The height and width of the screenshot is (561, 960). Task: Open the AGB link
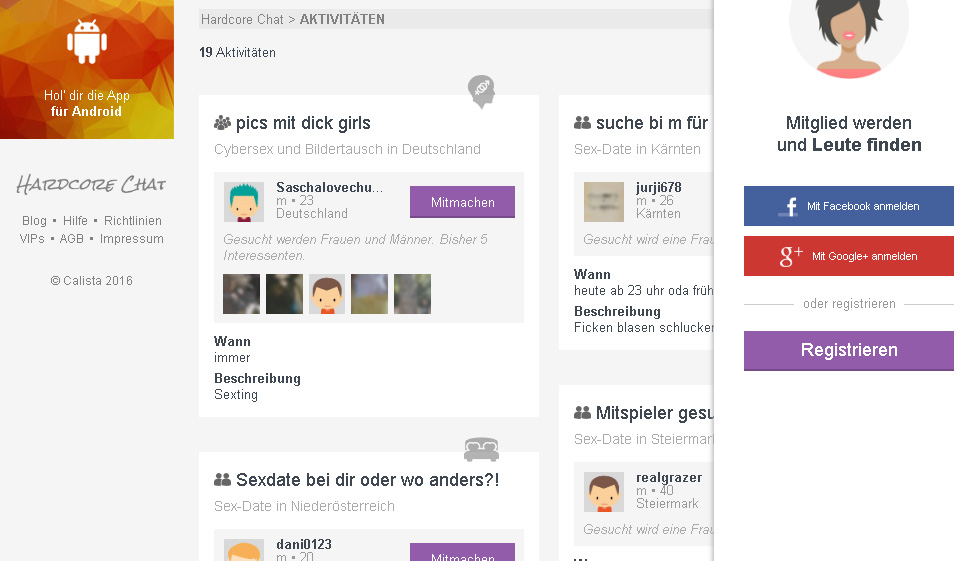(72, 239)
